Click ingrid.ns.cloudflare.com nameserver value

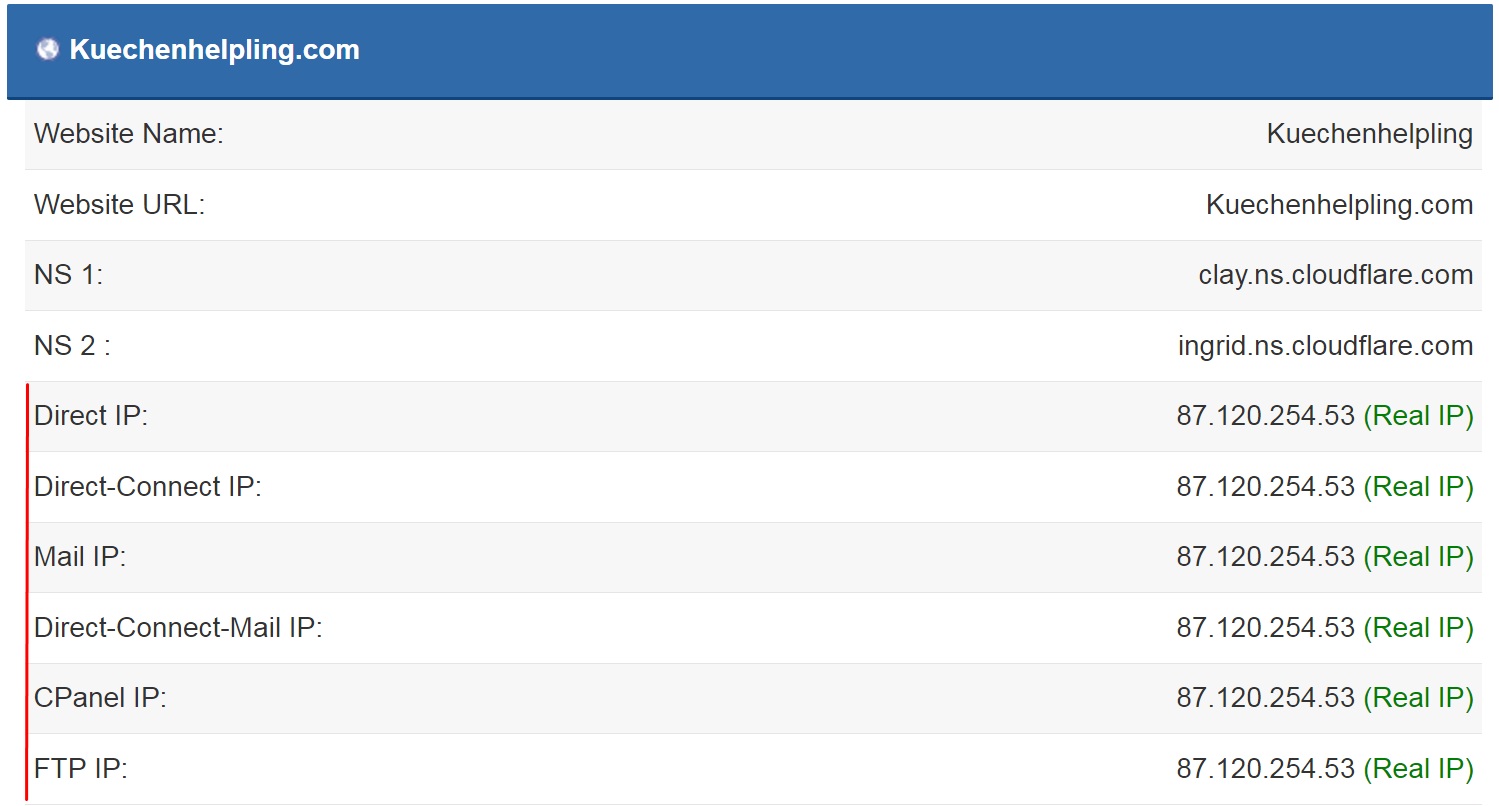(1326, 346)
